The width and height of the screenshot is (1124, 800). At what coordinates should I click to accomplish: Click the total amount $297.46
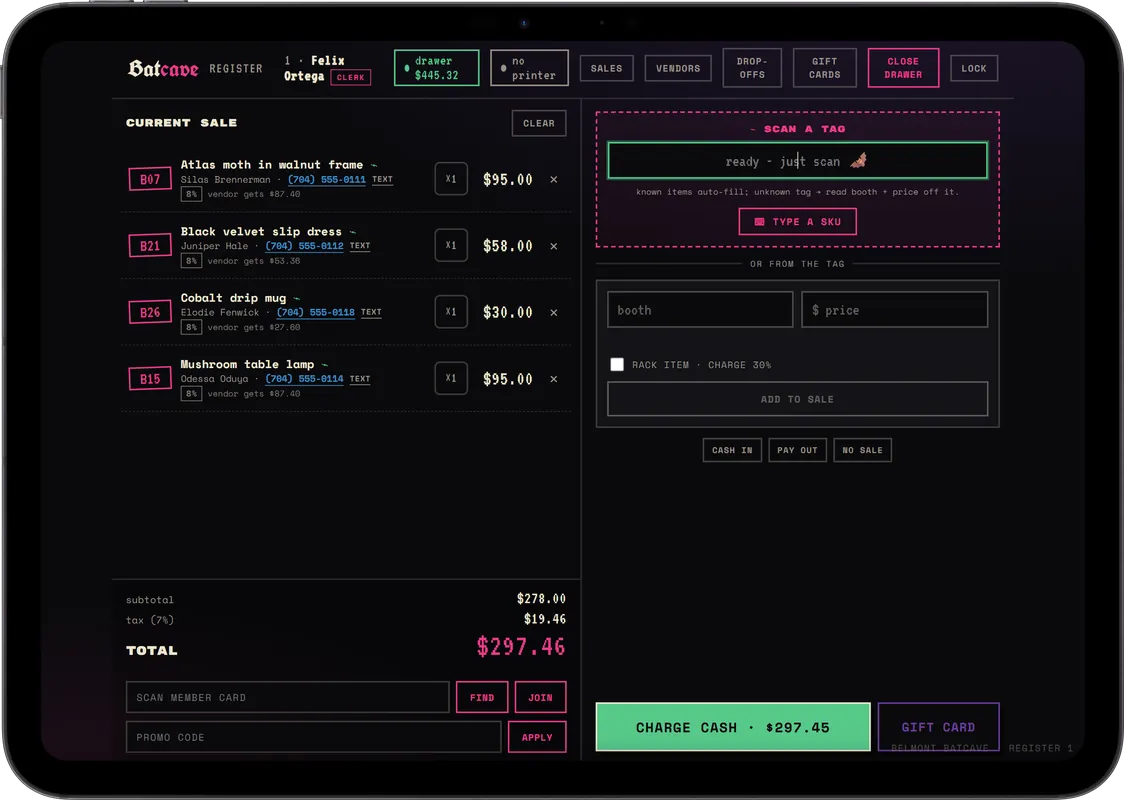521,647
